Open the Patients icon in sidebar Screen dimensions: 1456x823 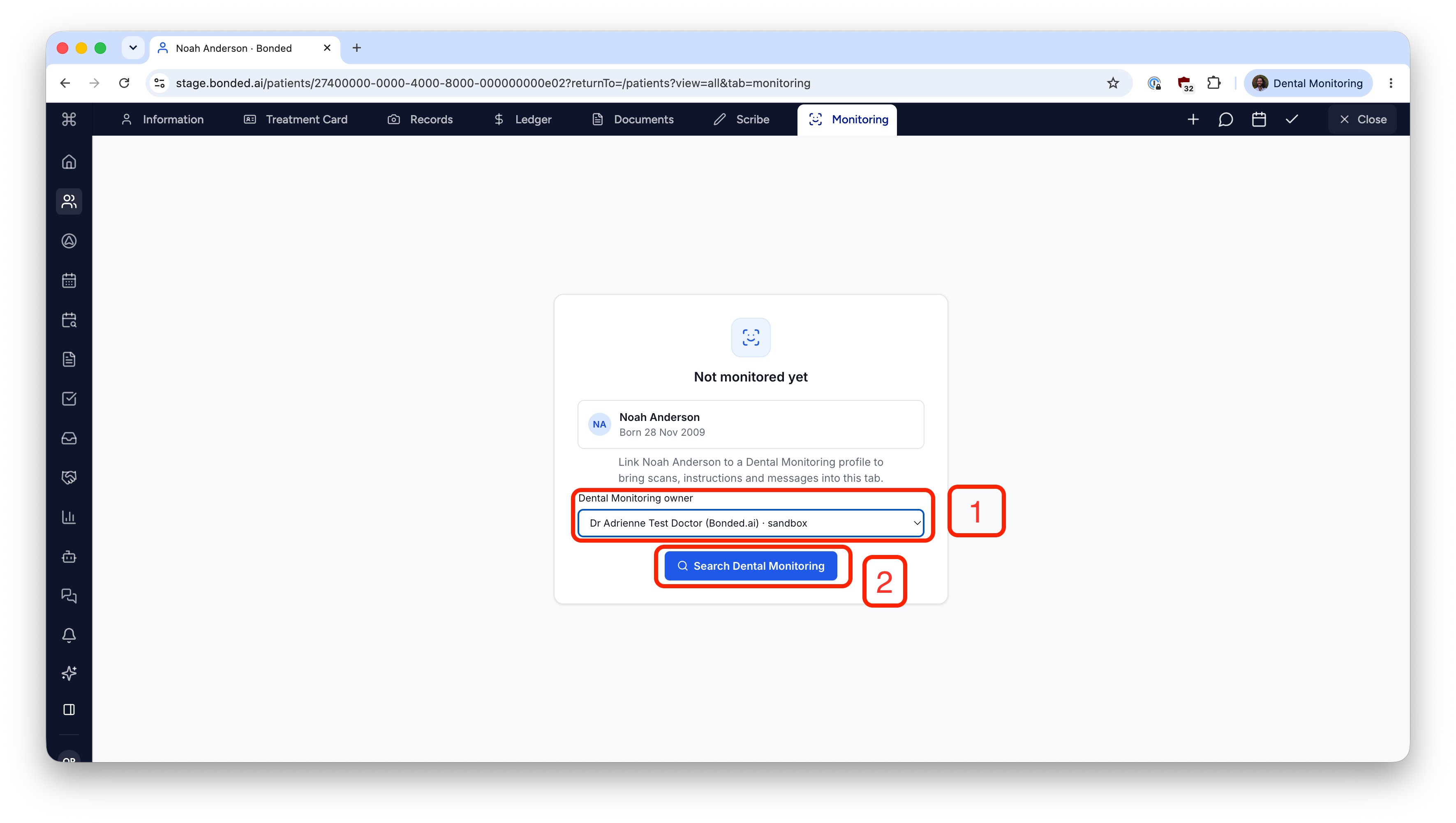point(69,201)
